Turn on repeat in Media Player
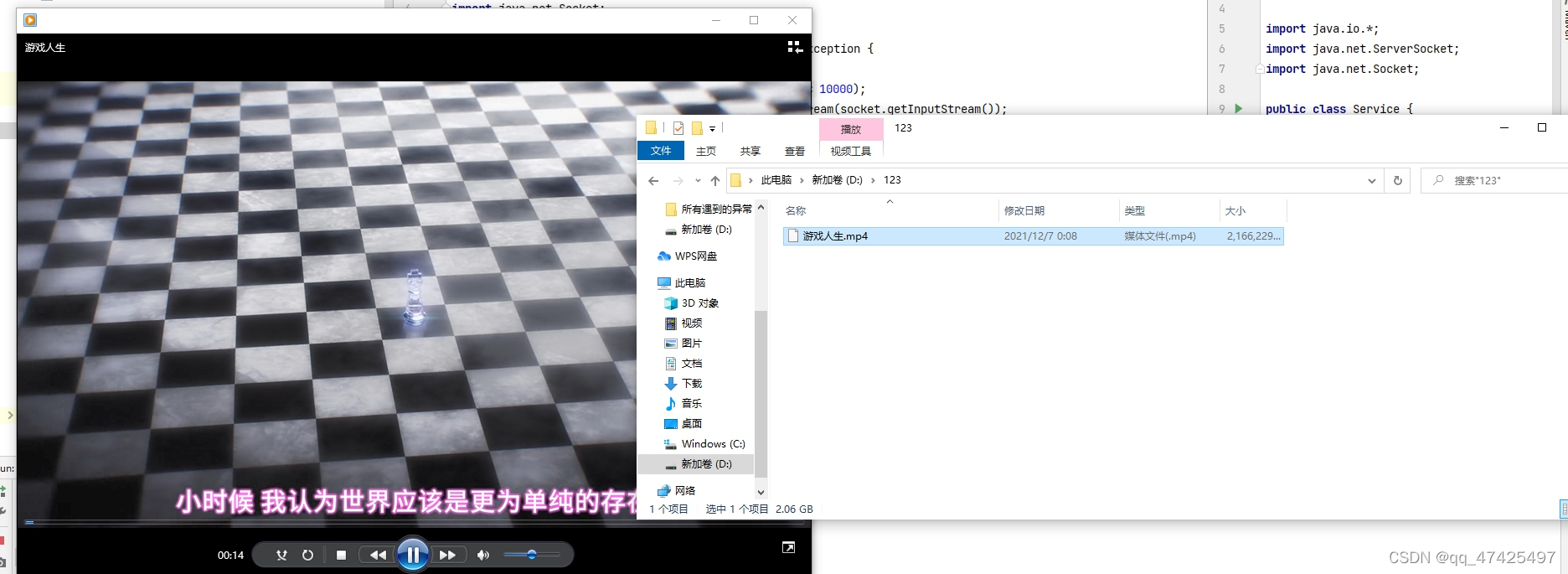Viewport: 1568px width, 574px height. coord(307,555)
